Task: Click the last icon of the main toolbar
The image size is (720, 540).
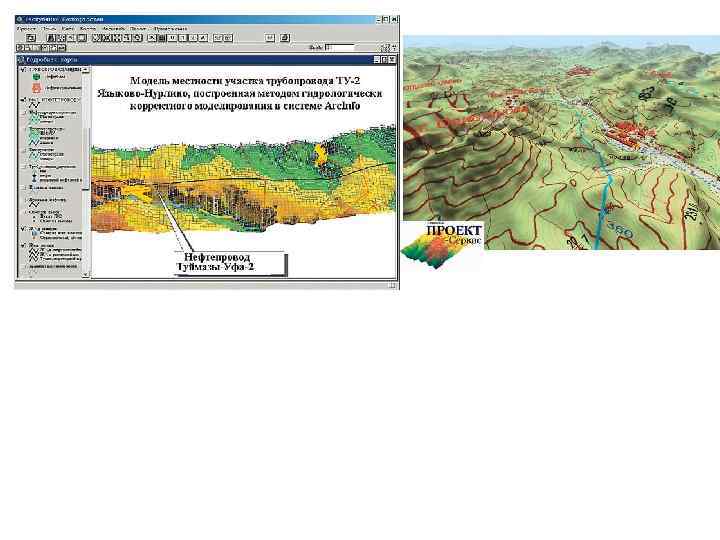Action: (285, 38)
